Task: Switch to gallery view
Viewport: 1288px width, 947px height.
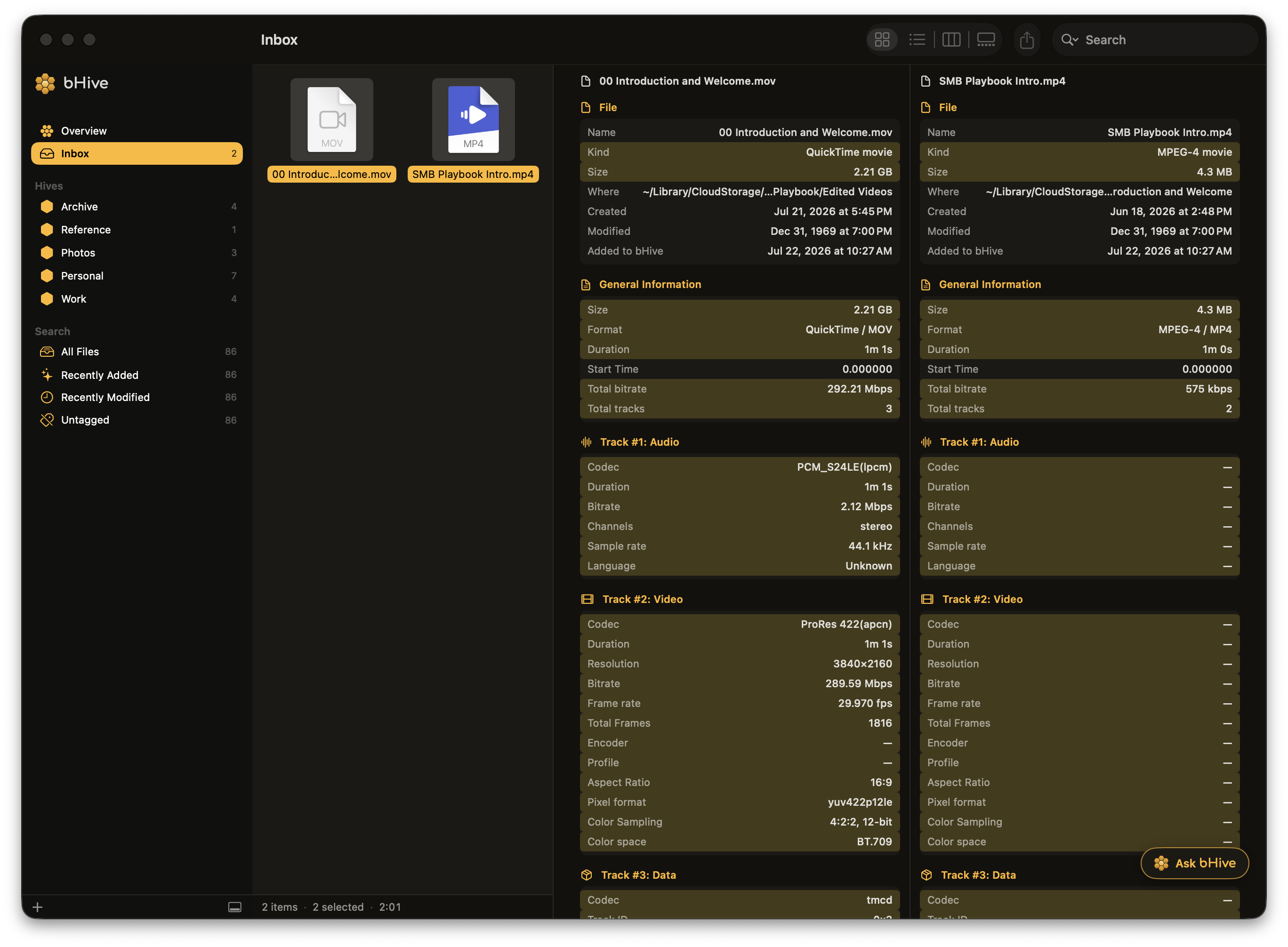Action: click(x=985, y=40)
